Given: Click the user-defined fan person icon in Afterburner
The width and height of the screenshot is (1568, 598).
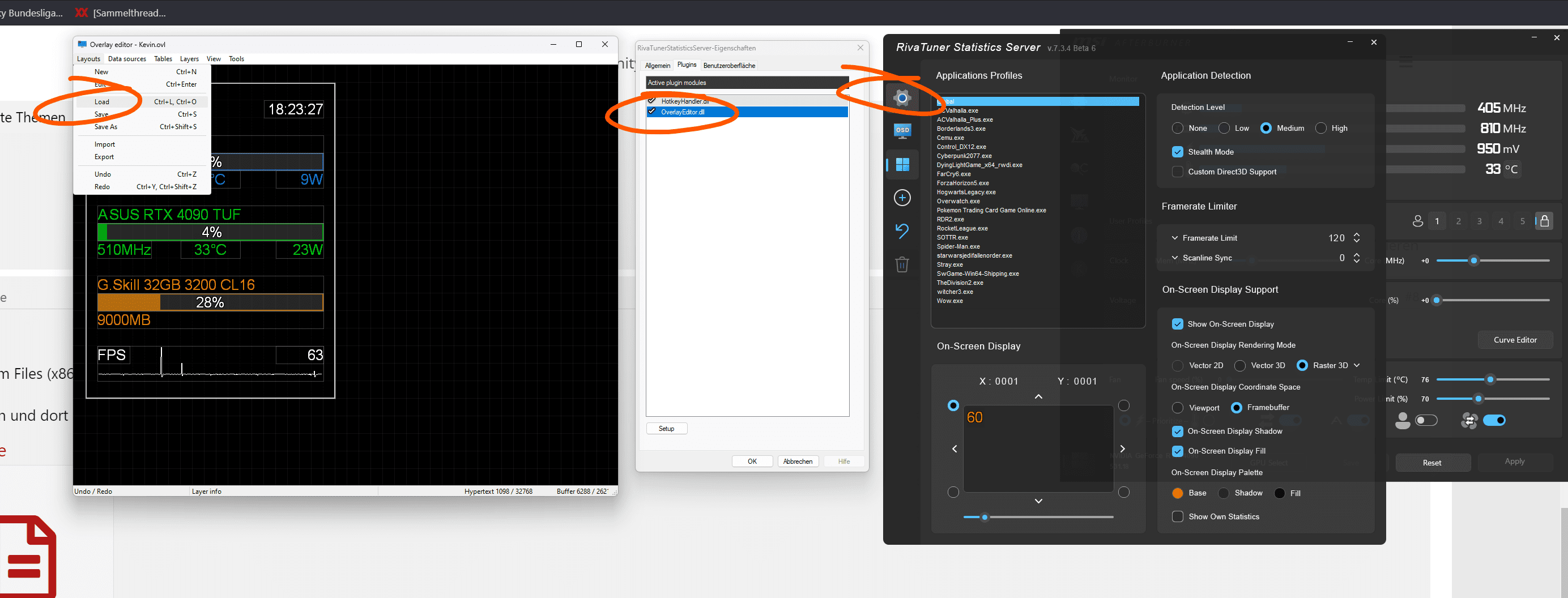Looking at the screenshot, I should click(x=1403, y=420).
